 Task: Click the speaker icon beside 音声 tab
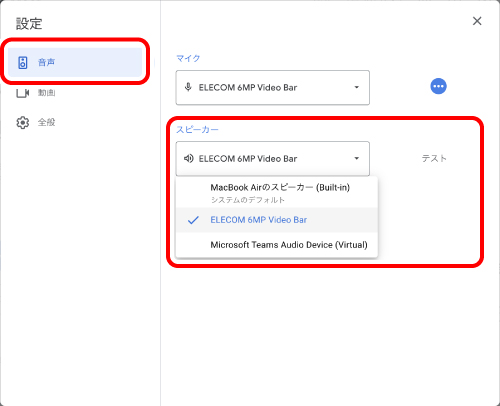click(x=23, y=62)
